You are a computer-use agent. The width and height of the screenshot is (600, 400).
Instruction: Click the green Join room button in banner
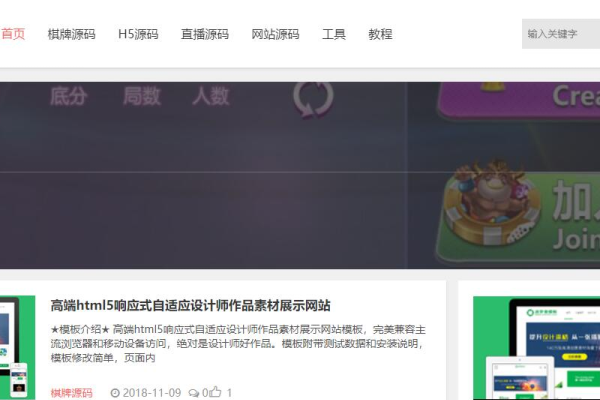pyautogui.click(x=518, y=214)
